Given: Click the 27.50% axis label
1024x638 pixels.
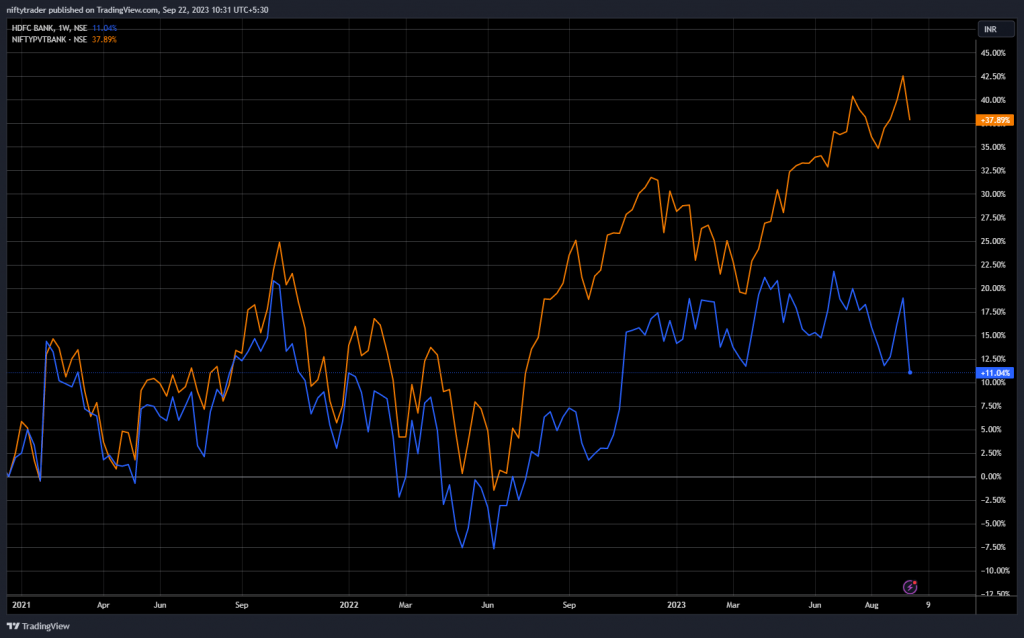Looking at the screenshot, I should coord(993,218).
